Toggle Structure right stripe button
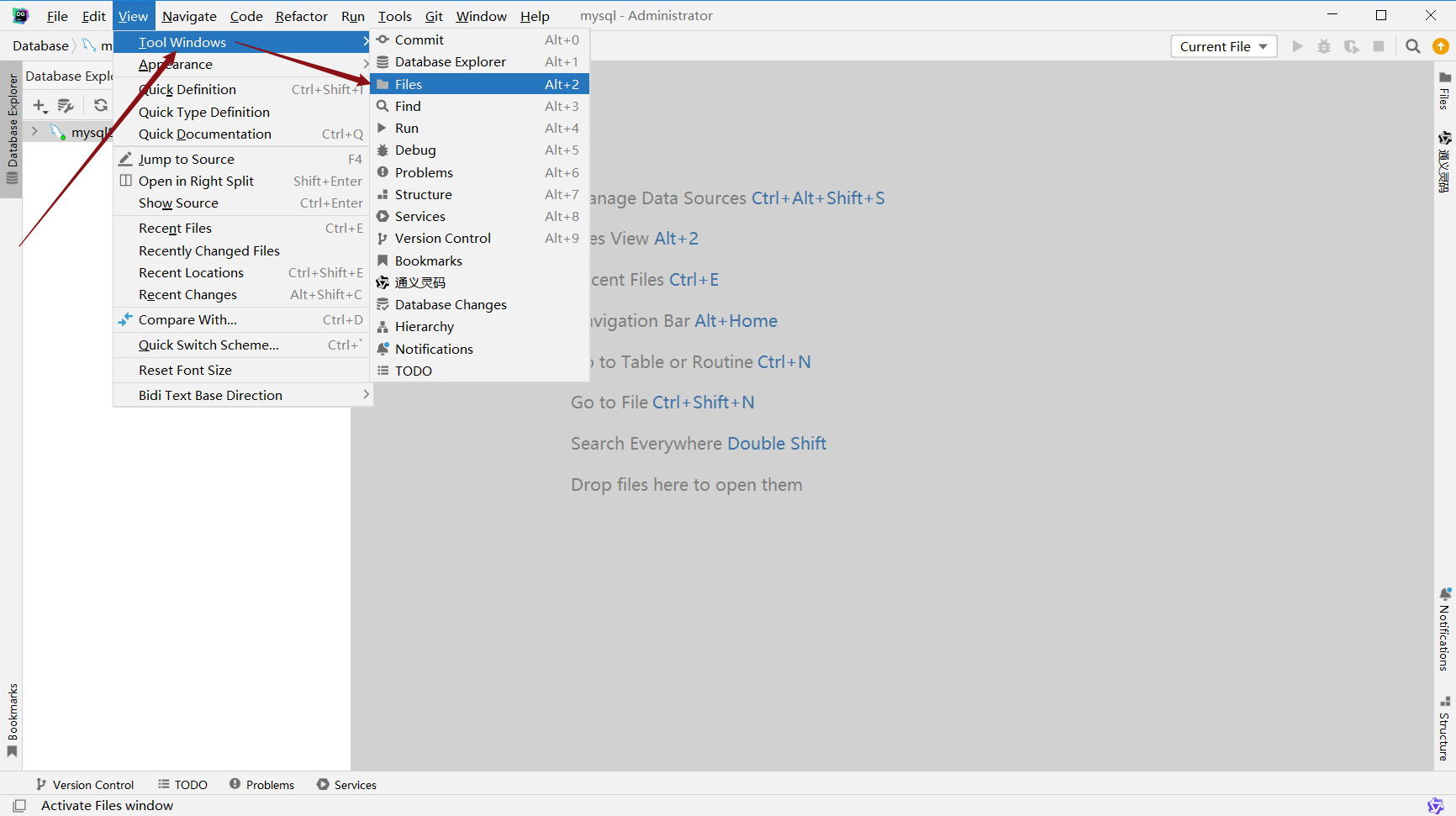Screen dimensions: 1456x816 coord(1444,728)
